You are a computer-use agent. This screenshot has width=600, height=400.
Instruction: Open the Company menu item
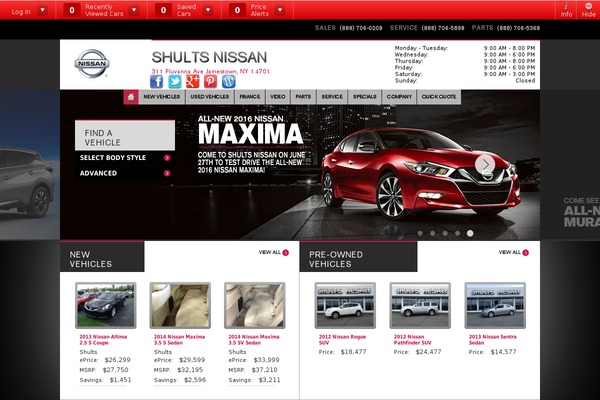tap(399, 97)
